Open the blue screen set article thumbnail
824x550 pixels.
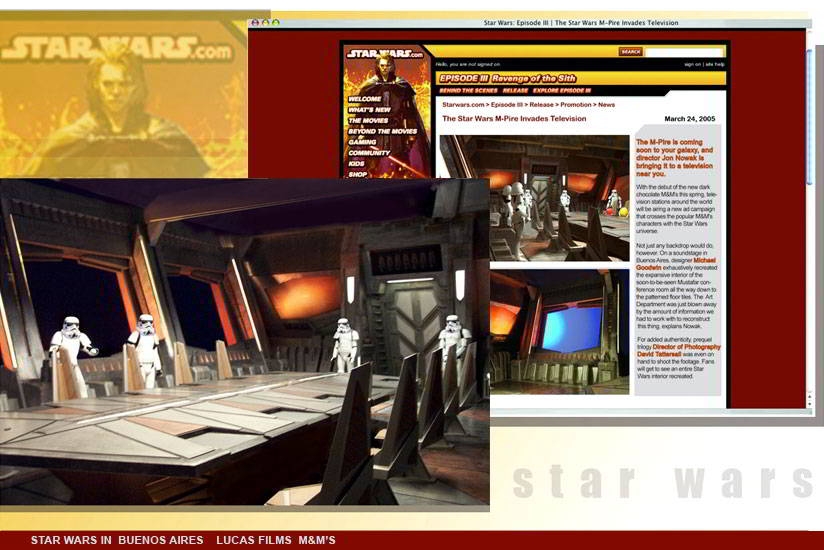pos(559,331)
